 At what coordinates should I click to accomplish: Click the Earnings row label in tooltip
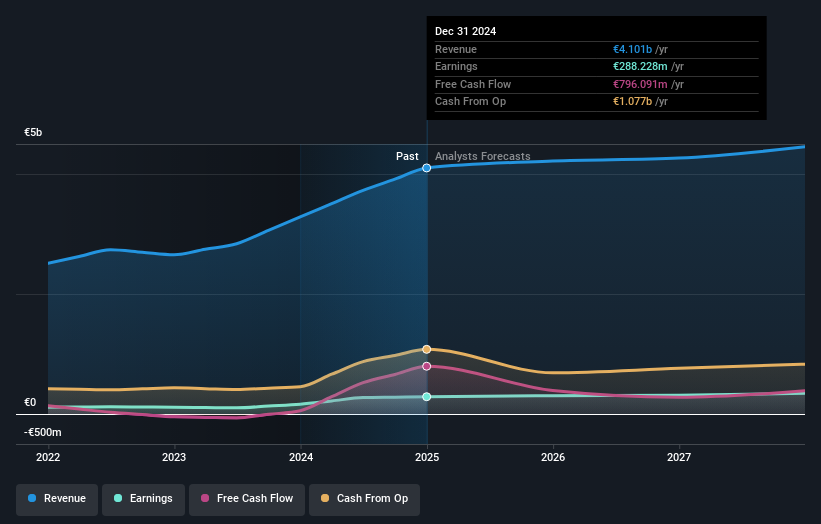point(457,66)
